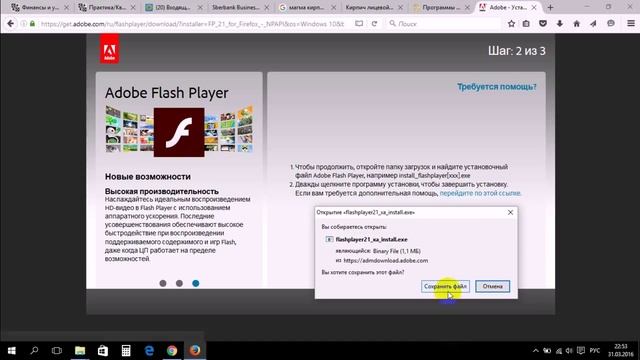Launch File Explorer from taskbar
This screenshot has height=360, width=640.
80,350
